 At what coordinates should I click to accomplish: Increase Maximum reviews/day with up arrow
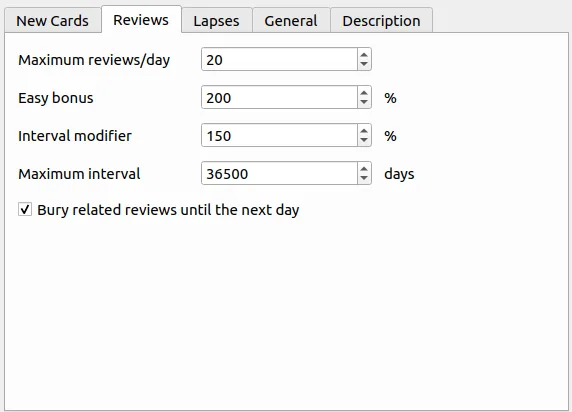click(364, 54)
